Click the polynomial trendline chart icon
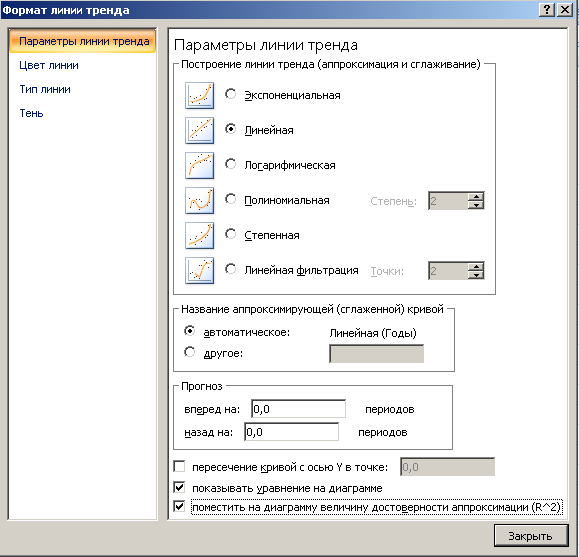 click(x=199, y=200)
